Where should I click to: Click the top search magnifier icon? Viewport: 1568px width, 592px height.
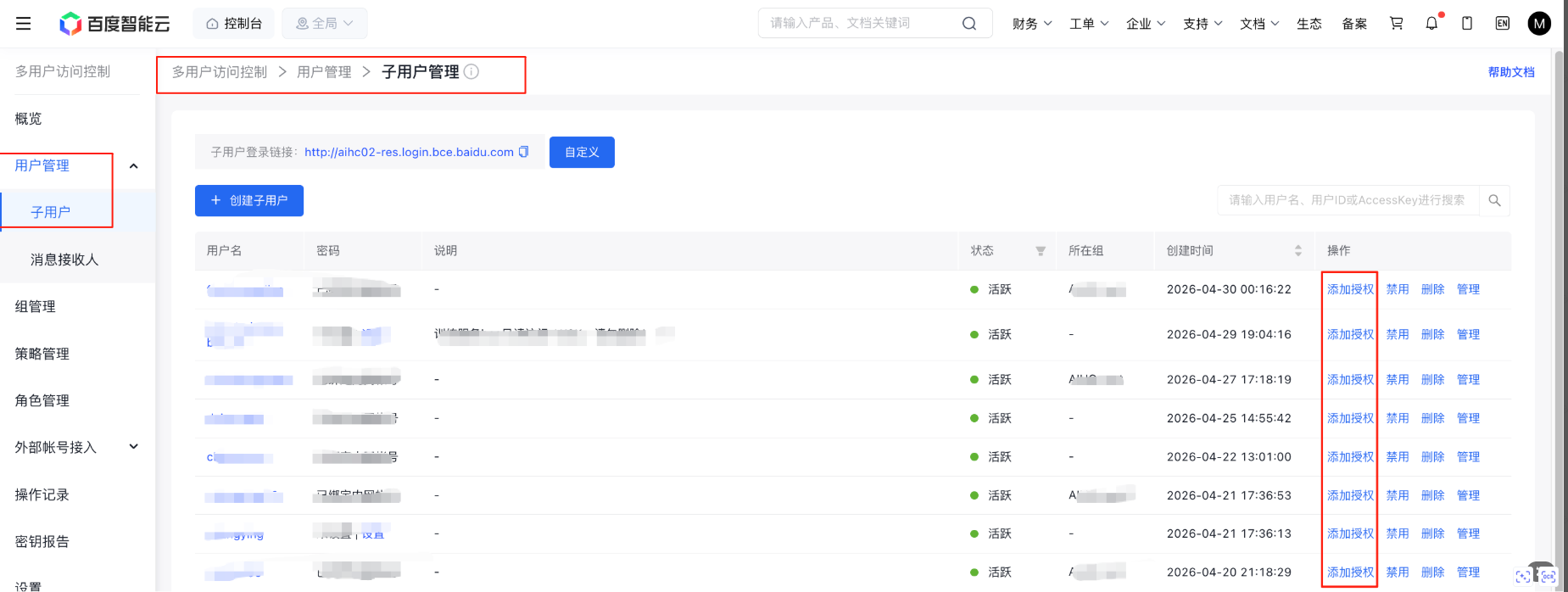969,24
